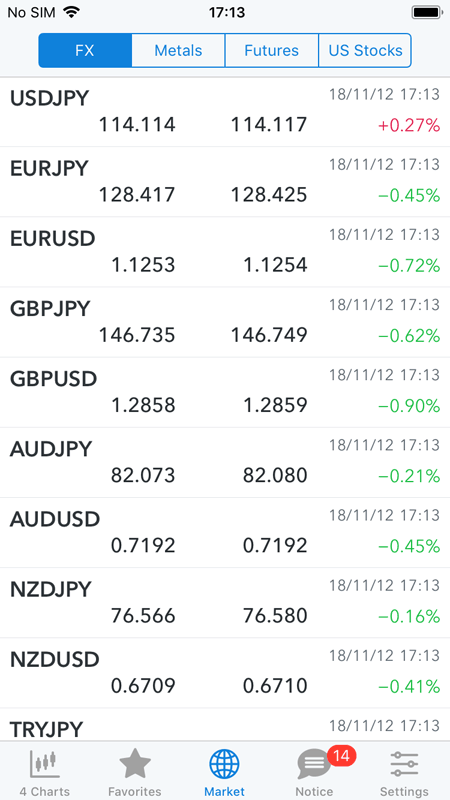This screenshot has width=450, height=800.
Task: Open the EURUSD pair row
Action: pos(225,252)
